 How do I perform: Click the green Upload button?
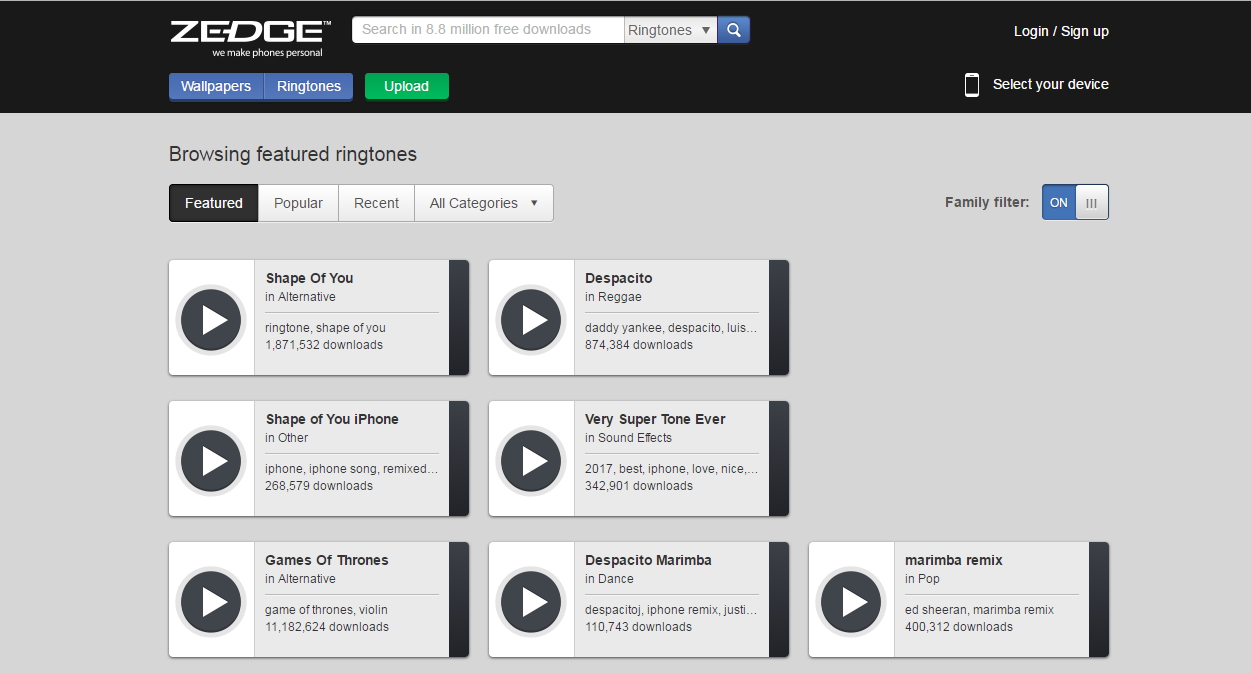[406, 86]
